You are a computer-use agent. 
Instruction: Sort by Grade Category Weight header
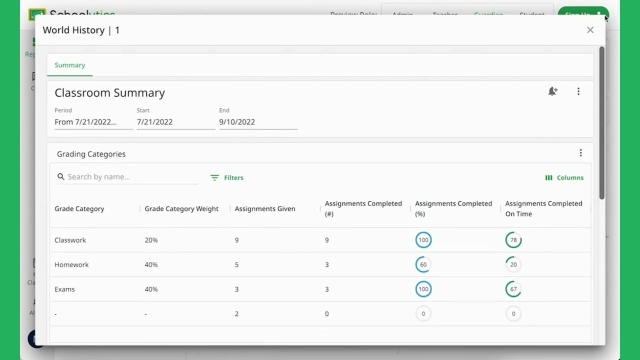(182, 209)
